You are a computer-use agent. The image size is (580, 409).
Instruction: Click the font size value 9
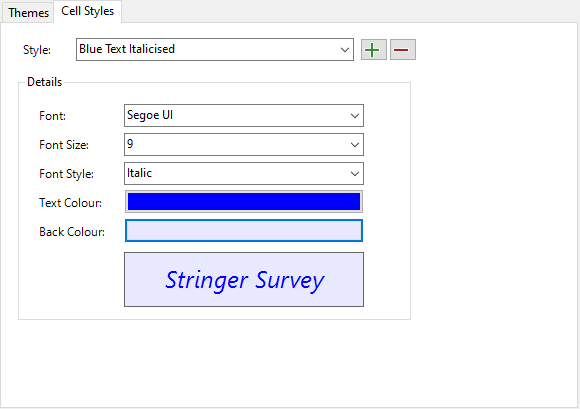point(130,144)
